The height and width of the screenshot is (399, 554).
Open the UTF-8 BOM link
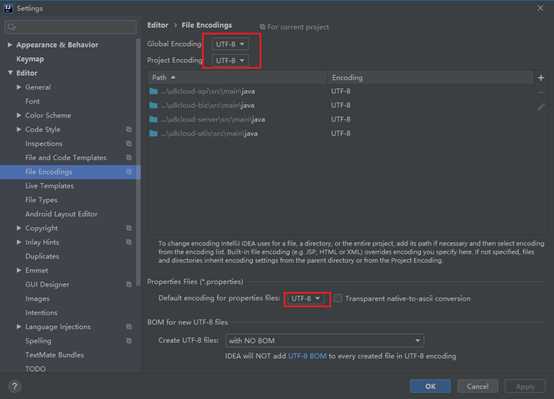click(307, 356)
